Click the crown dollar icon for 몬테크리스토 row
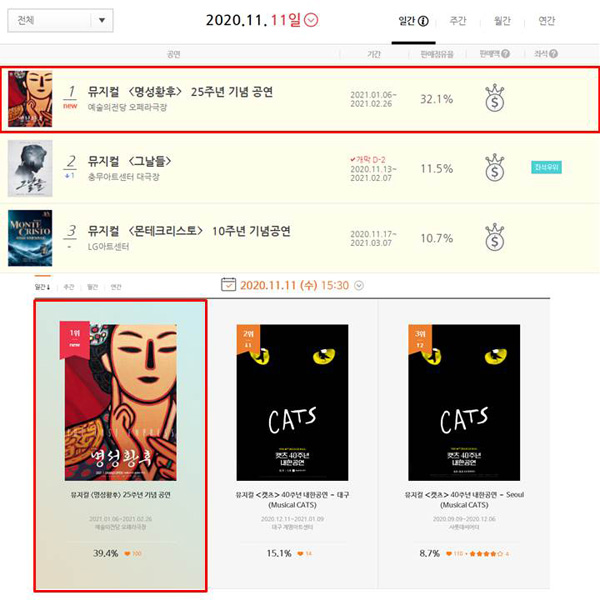600x600 pixels. [x=494, y=237]
